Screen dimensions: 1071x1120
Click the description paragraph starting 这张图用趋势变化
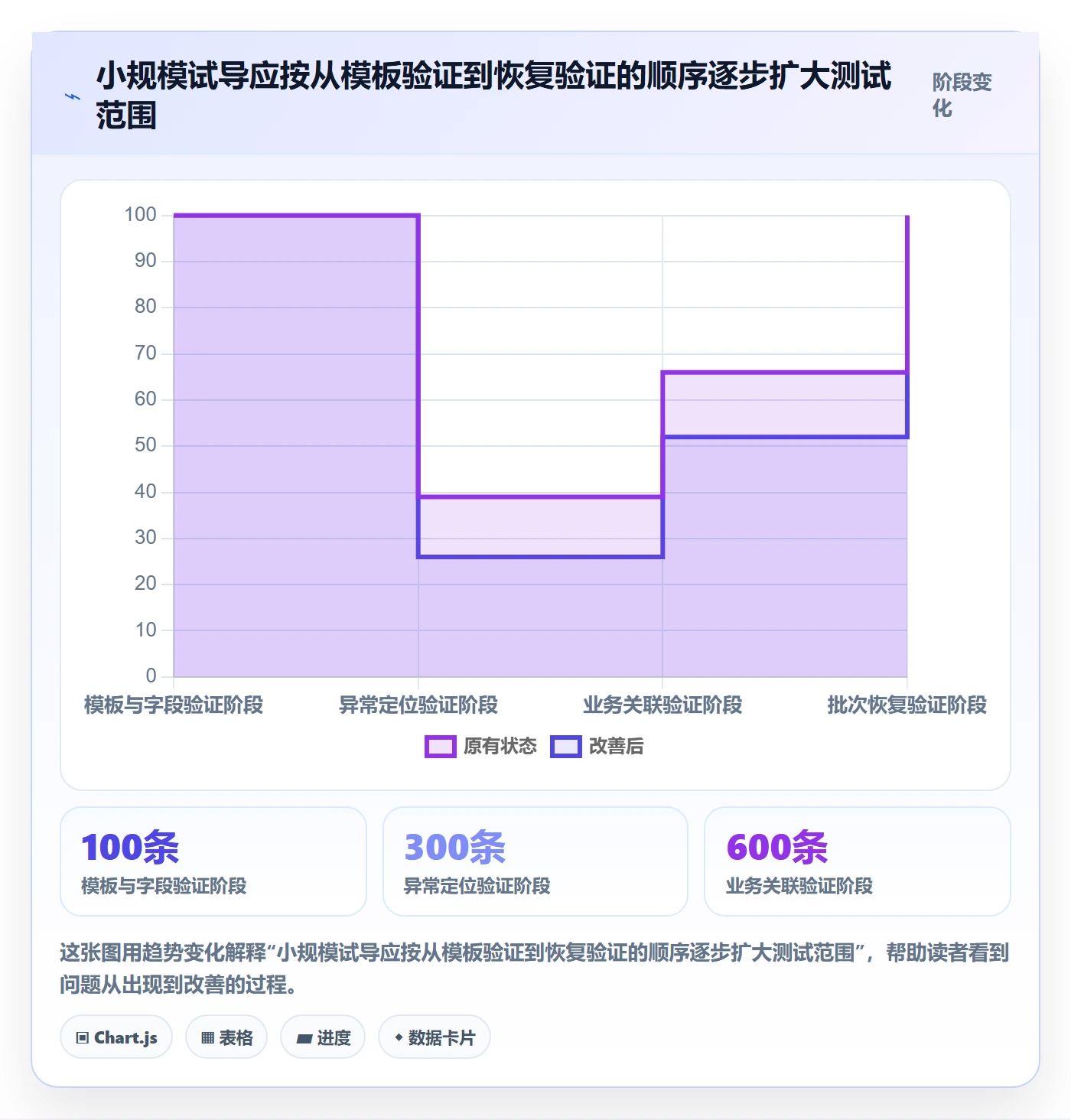coord(535,969)
